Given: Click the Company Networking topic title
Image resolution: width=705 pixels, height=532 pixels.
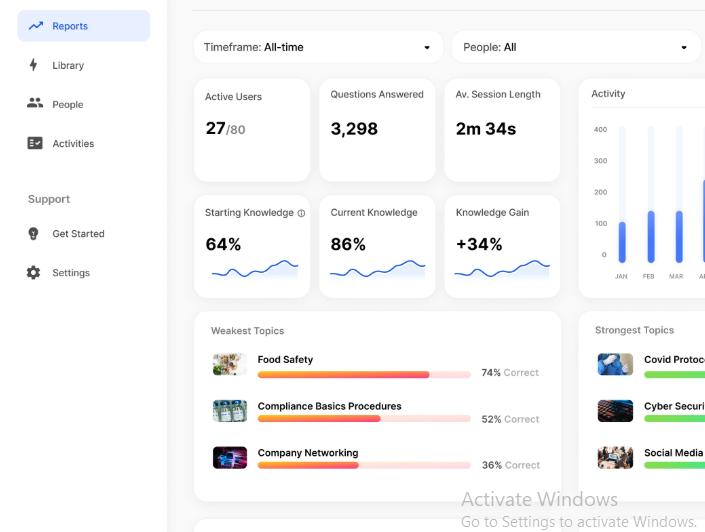Looking at the screenshot, I should click(308, 452).
